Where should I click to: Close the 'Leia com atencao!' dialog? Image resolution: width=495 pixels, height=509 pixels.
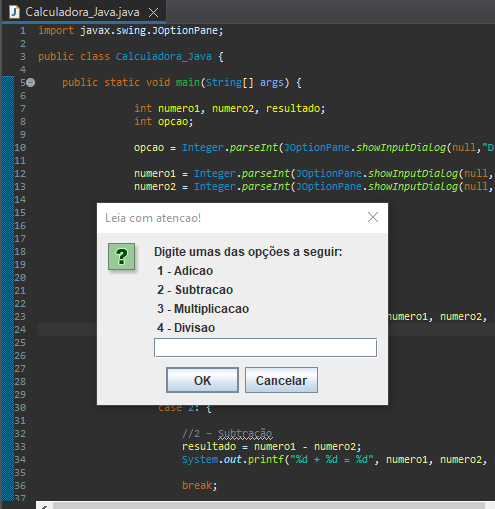(373, 217)
